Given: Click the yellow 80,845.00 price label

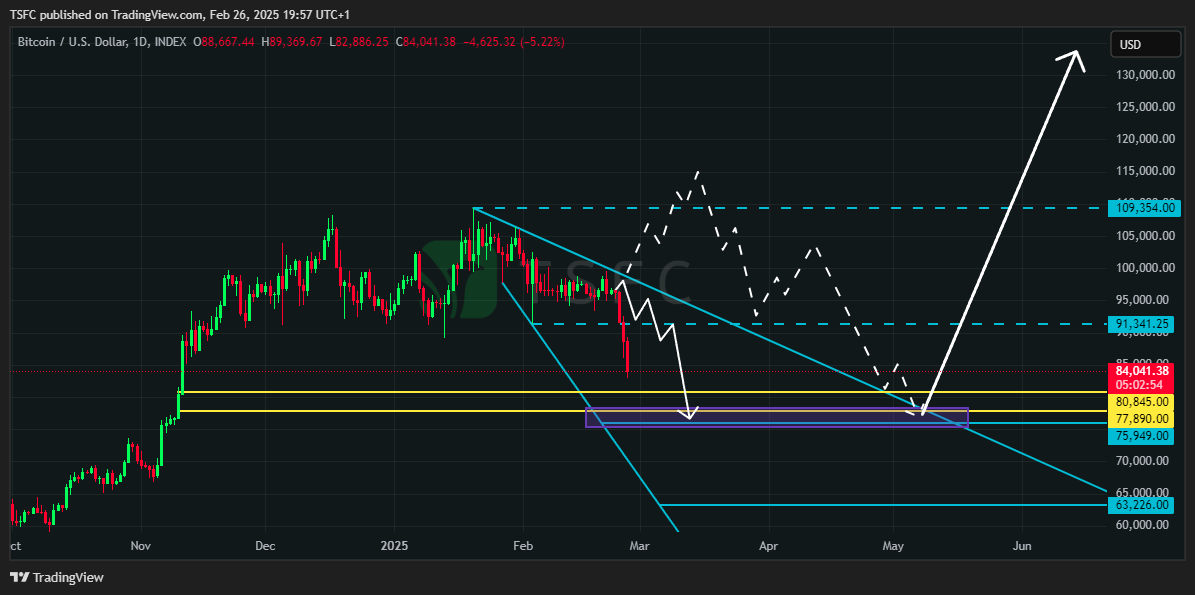Looking at the screenshot, I should point(1140,401).
